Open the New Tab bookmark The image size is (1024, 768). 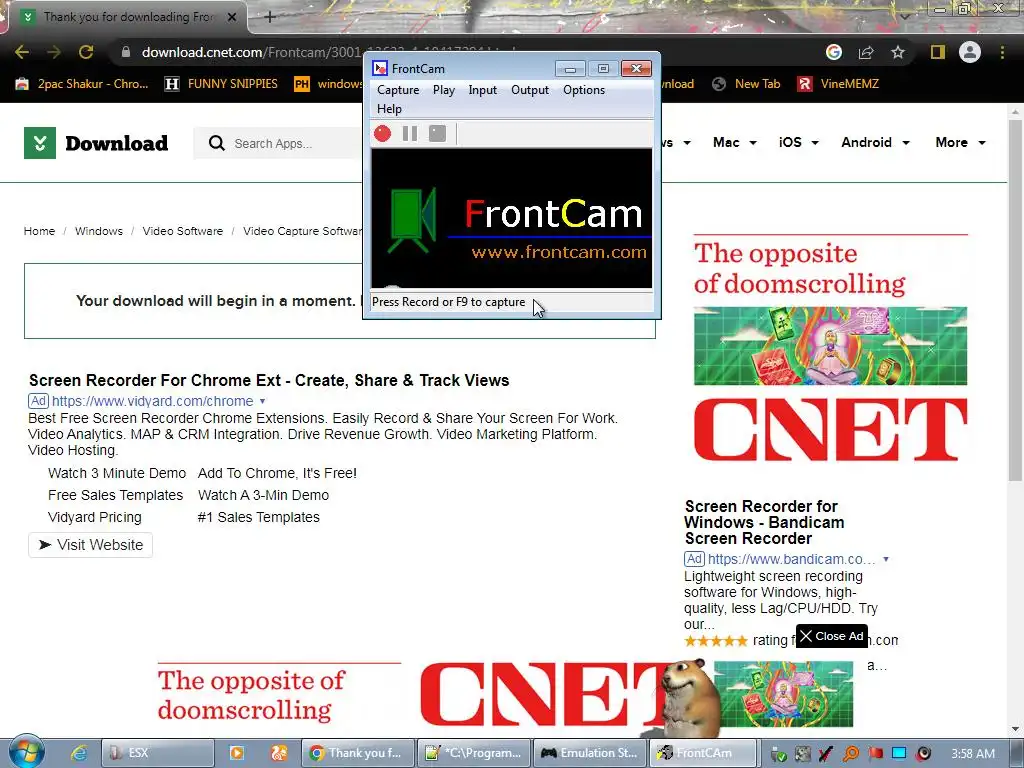746,84
